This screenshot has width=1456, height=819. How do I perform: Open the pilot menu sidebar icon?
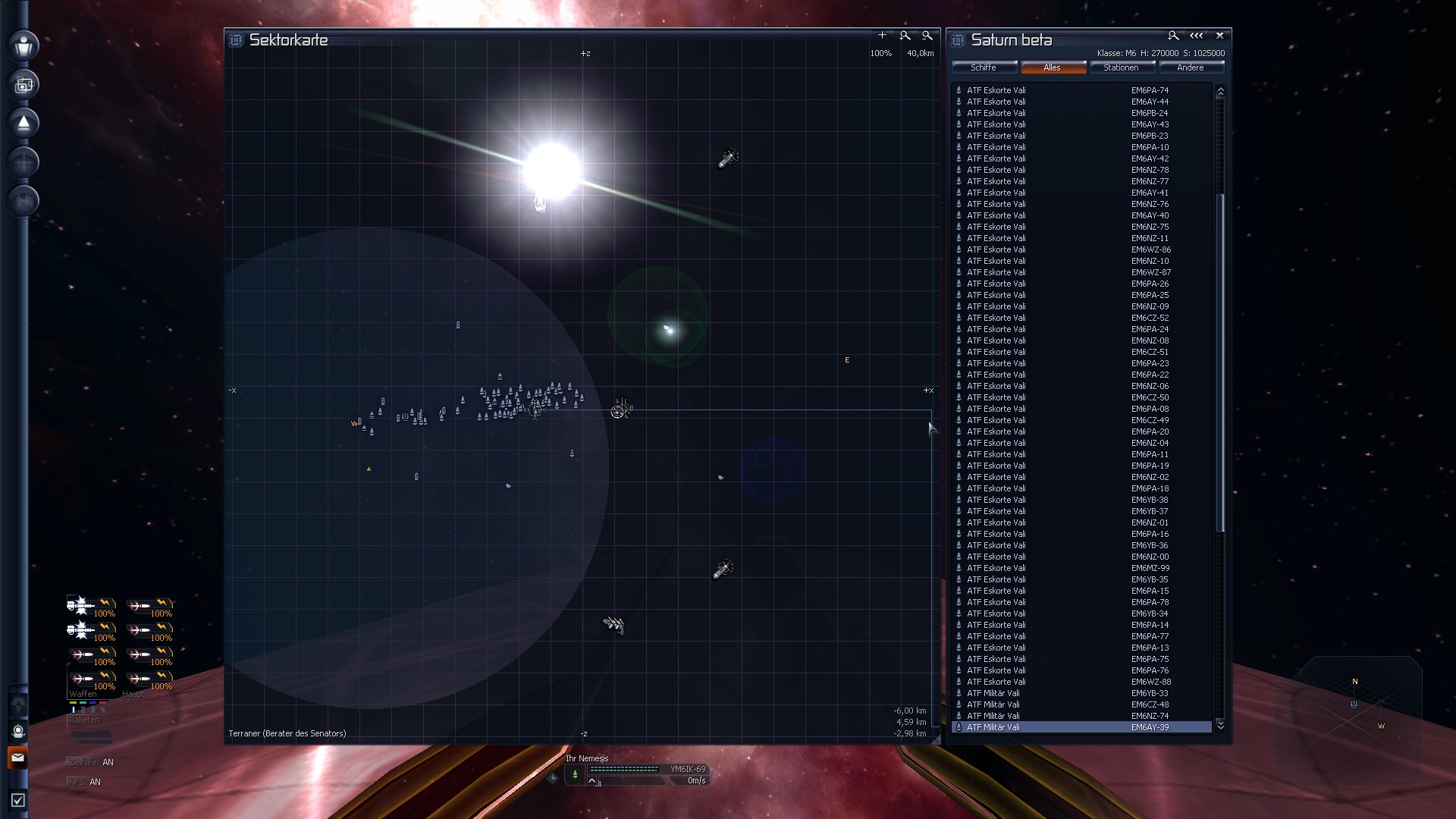point(24,45)
